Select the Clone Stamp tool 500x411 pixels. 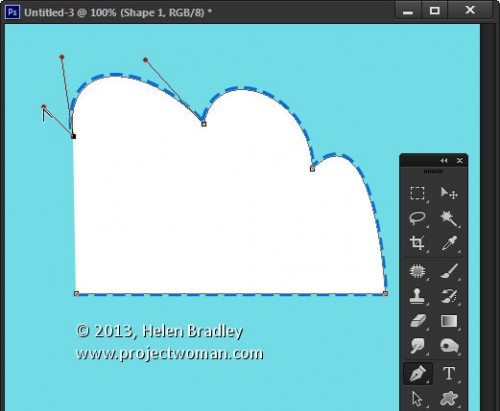pyautogui.click(x=418, y=296)
